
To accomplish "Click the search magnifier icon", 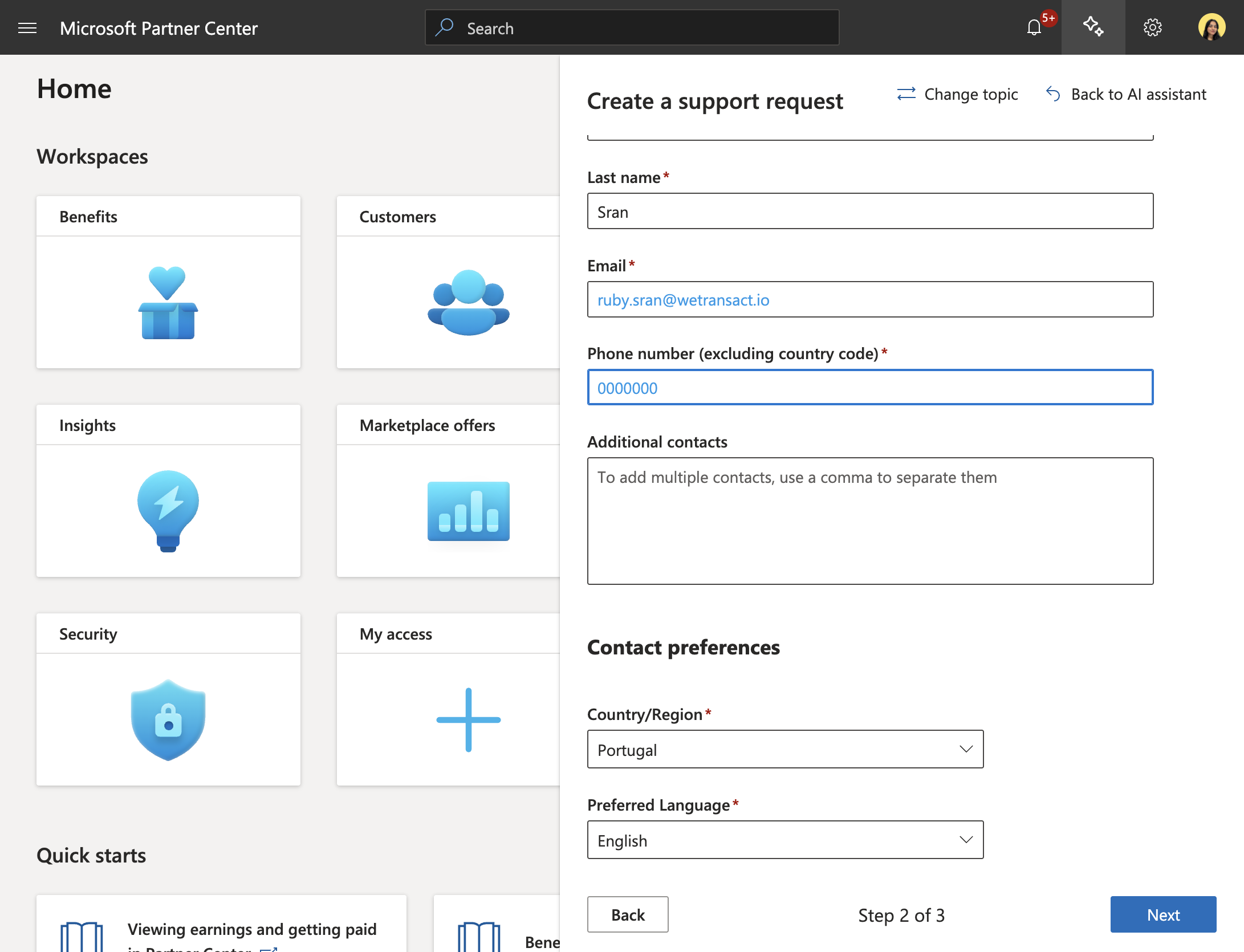I will coord(444,27).
